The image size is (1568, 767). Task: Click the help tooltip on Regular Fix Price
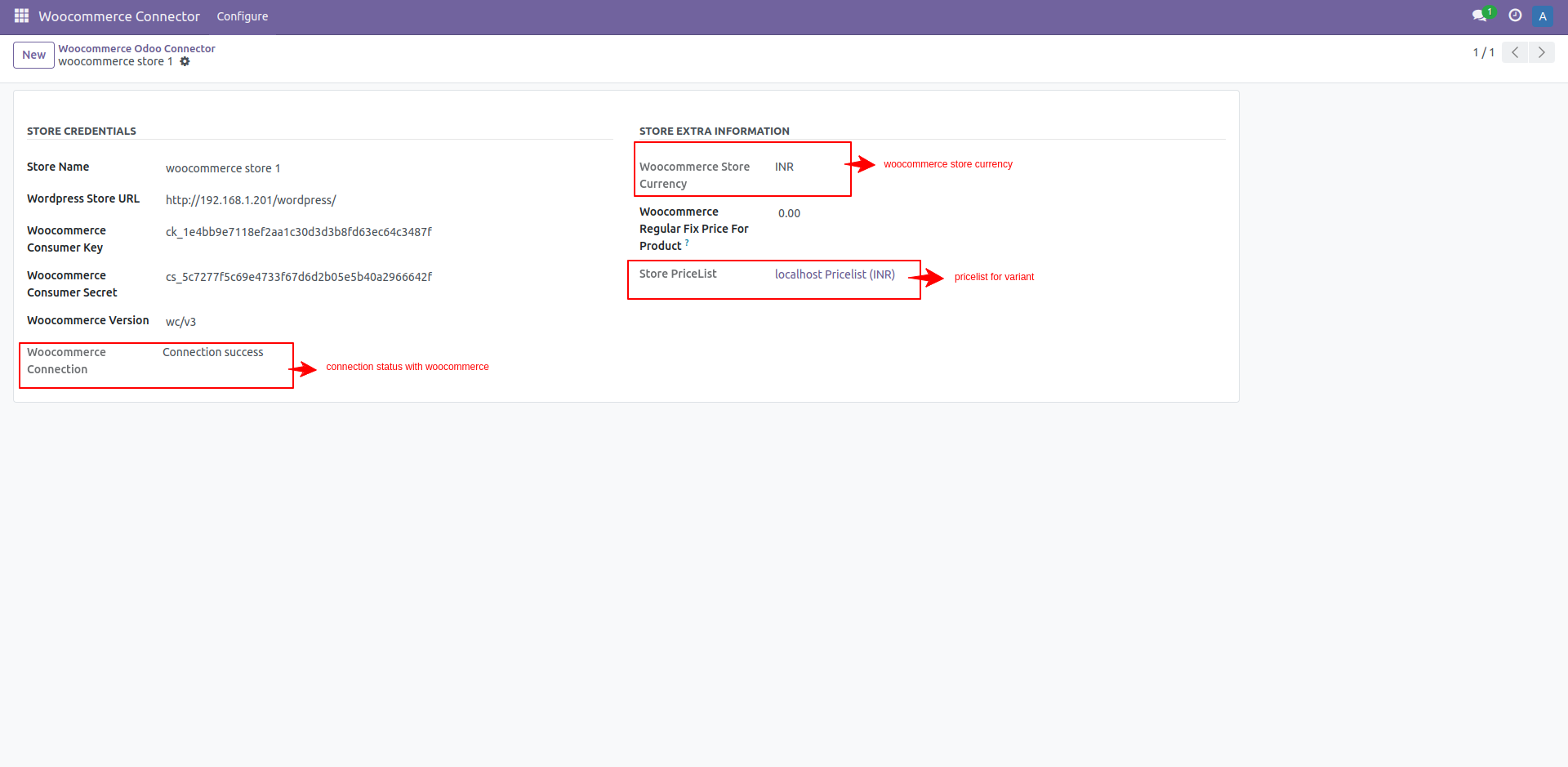click(687, 243)
